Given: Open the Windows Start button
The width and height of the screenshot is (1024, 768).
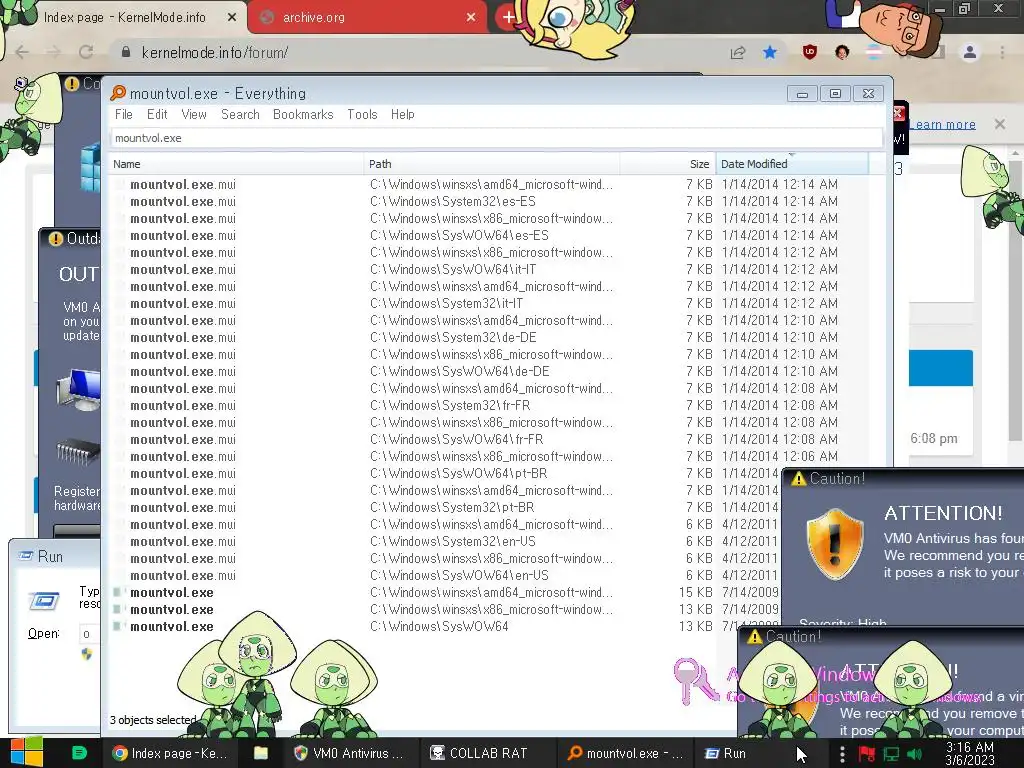Looking at the screenshot, I should pos(26,753).
